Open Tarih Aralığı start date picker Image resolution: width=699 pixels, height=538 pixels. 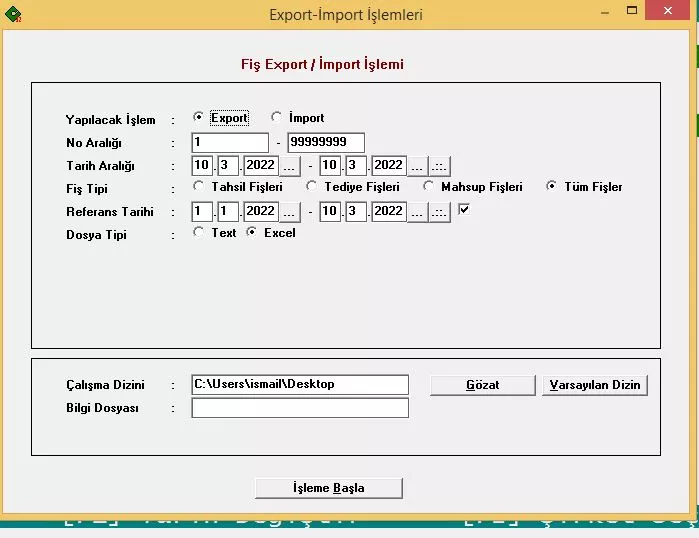pyautogui.click(x=289, y=166)
